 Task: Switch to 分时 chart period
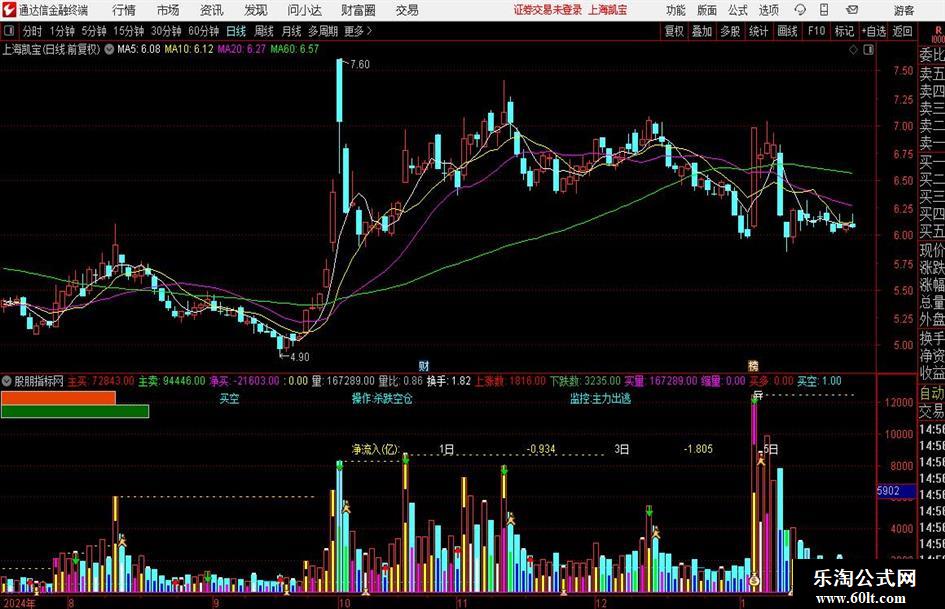(33, 31)
